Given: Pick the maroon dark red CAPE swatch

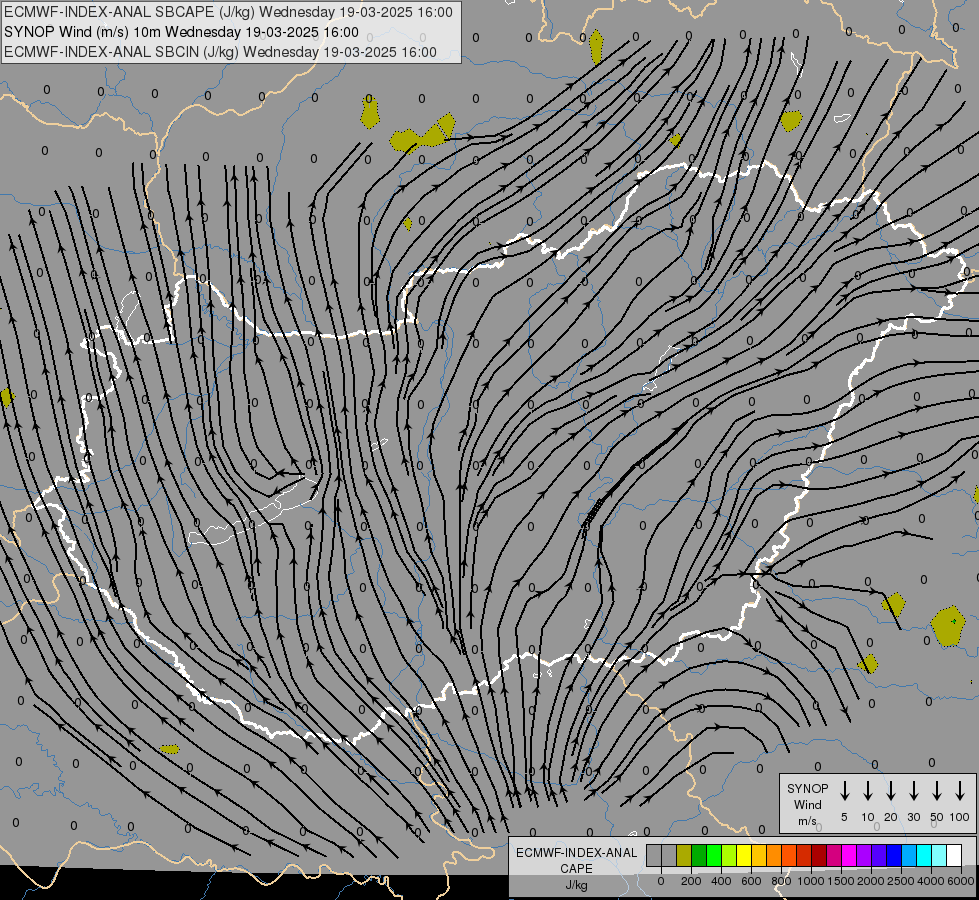Looking at the screenshot, I should pos(819,855).
